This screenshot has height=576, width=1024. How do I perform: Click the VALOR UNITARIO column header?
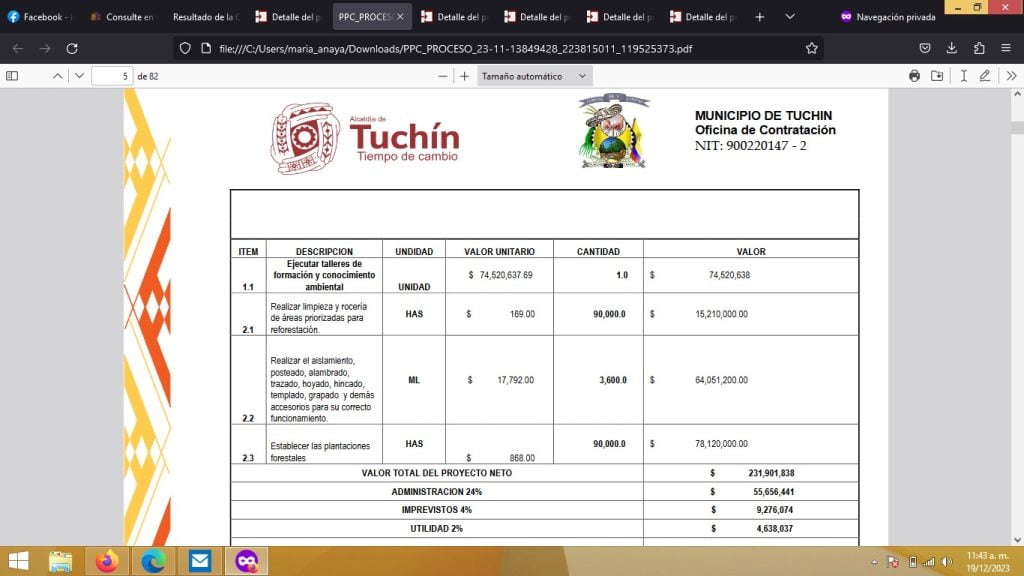coord(499,251)
